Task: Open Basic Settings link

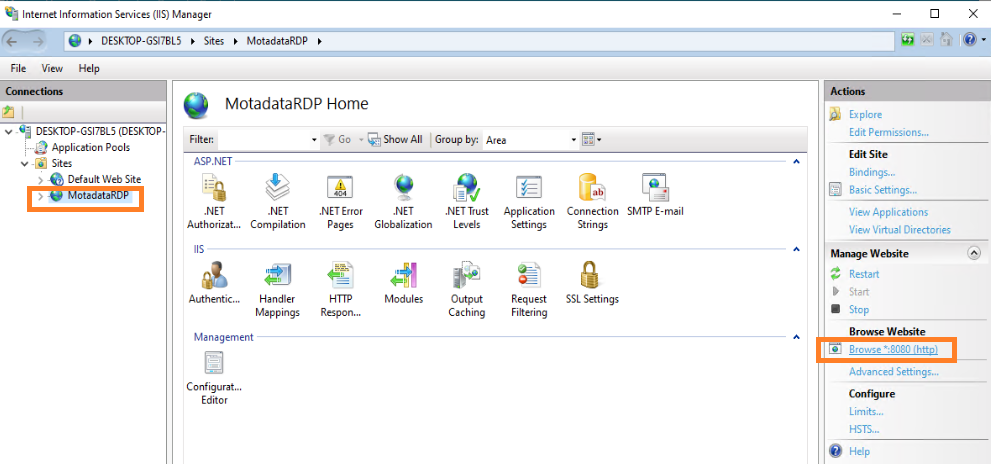Action: (x=883, y=190)
